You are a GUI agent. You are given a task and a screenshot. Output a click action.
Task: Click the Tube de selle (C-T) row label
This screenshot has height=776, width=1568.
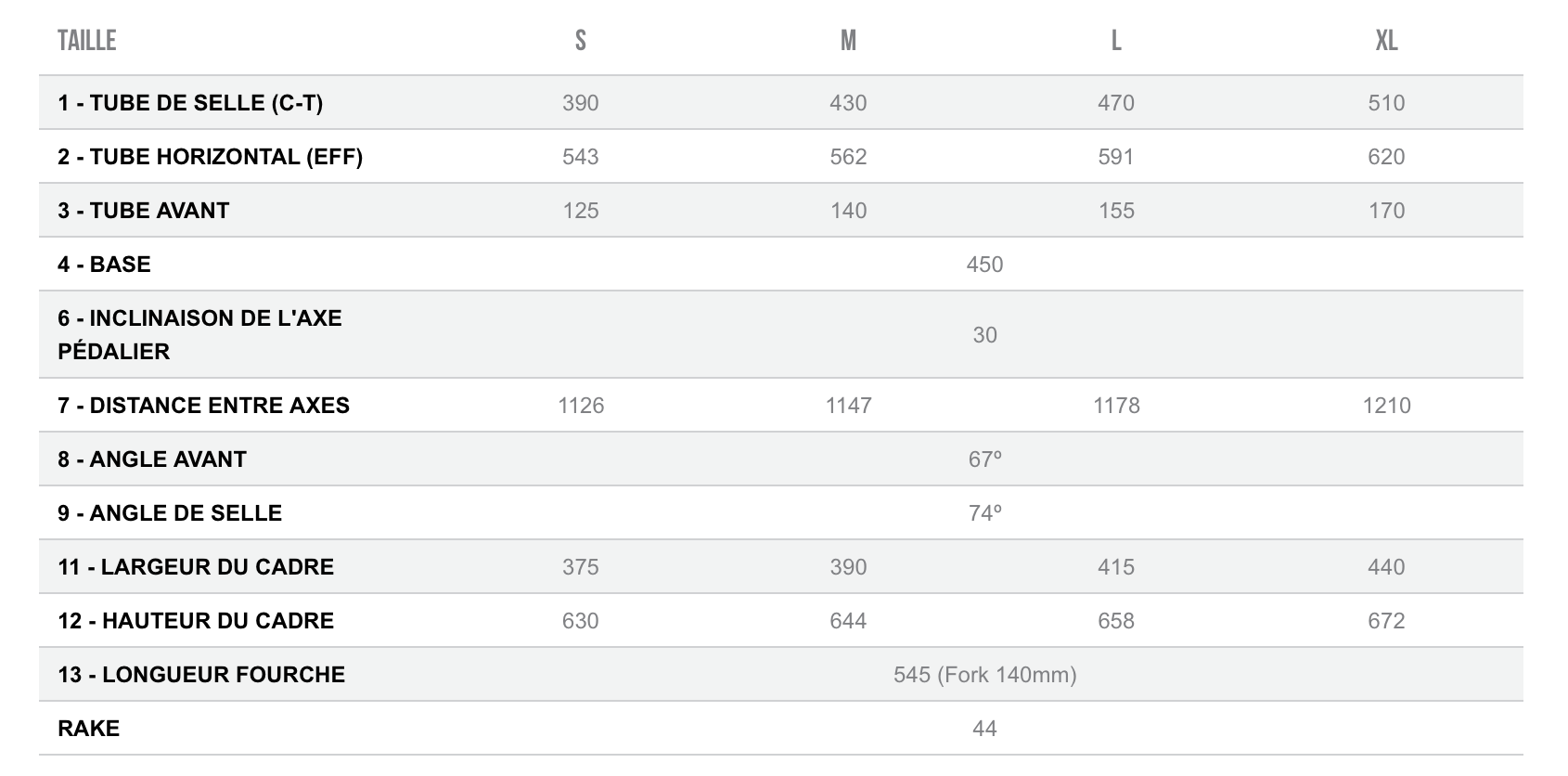190,103
